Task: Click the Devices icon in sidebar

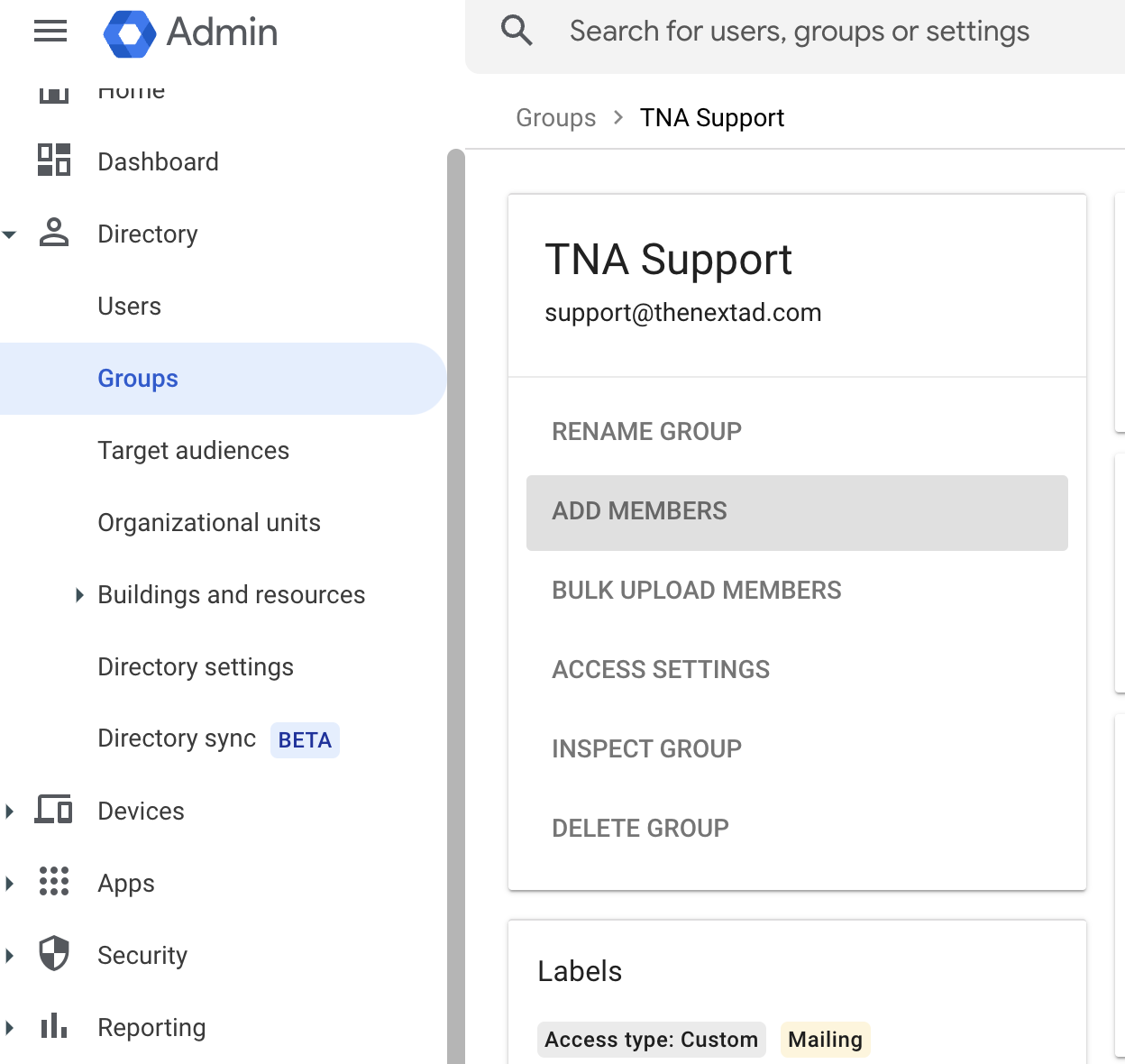Action: click(x=54, y=810)
